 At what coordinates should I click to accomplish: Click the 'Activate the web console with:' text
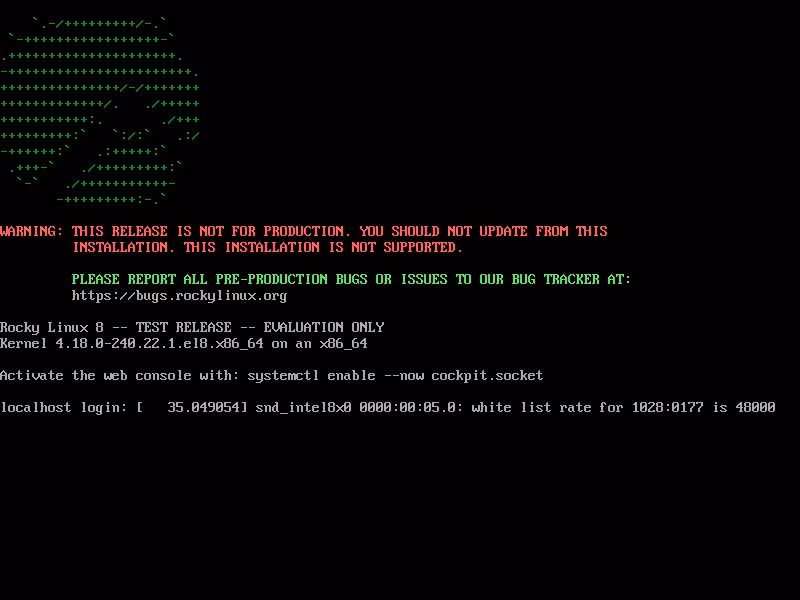[119, 376]
